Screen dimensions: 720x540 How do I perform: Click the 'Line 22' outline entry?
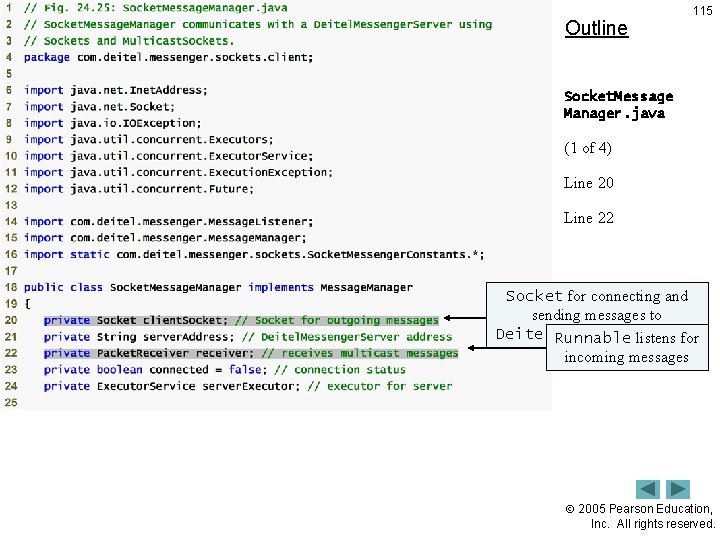tap(588, 218)
